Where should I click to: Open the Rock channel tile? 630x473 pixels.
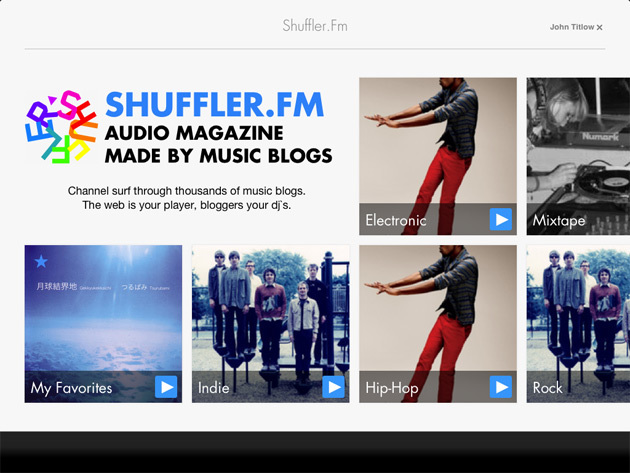click(x=578, y=324)
